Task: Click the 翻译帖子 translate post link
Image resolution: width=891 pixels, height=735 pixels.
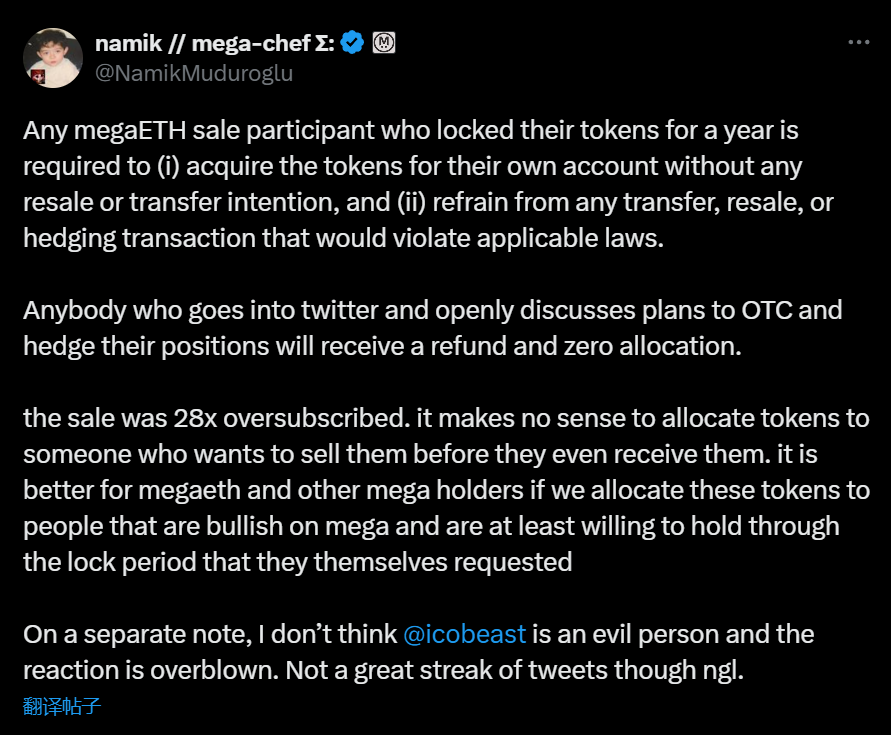Action: pos(62,707)
